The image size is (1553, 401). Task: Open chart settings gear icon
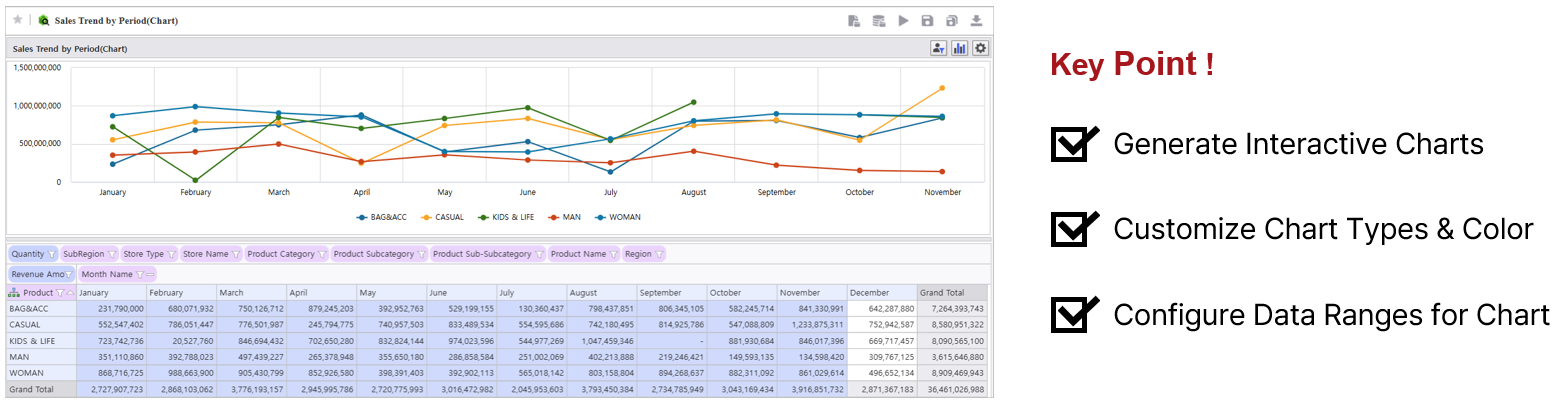(980, 48)
